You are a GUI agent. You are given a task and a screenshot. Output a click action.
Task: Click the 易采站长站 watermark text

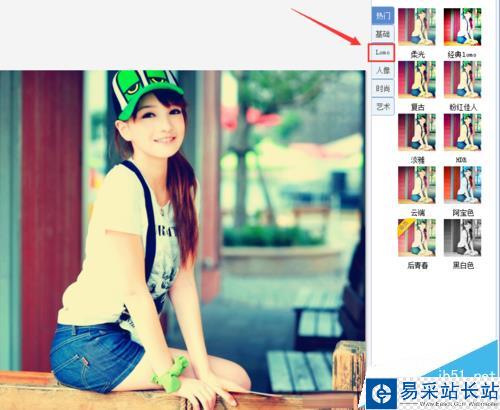click(449, 391)
